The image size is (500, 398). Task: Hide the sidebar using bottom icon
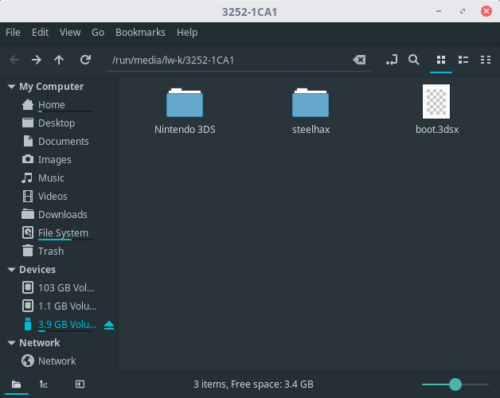tap(80, 384)
